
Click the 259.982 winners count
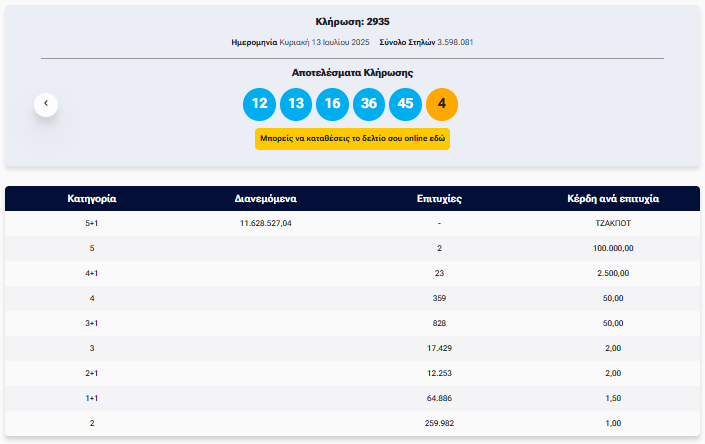click(x=439, y=423)
